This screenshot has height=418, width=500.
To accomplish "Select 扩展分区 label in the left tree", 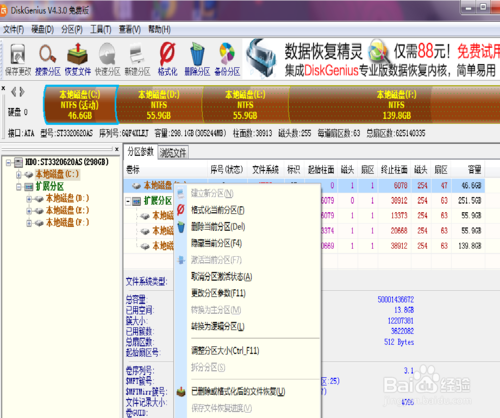I will [50, 186].
